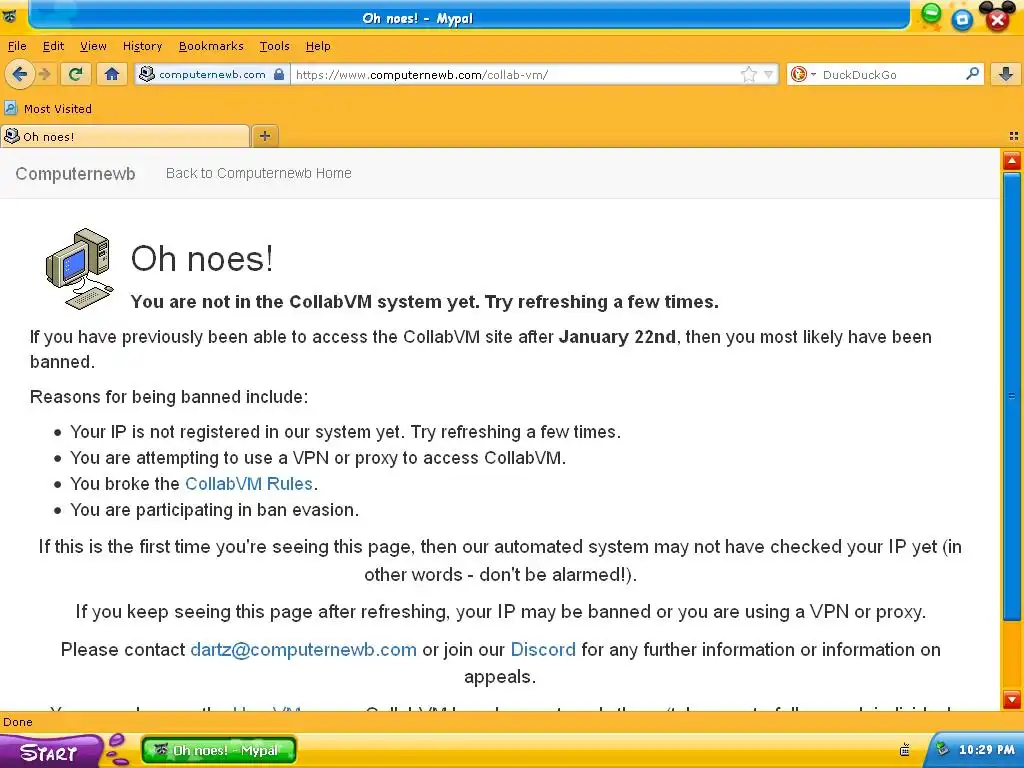Click the bold 'January 22nd' text

616,337
